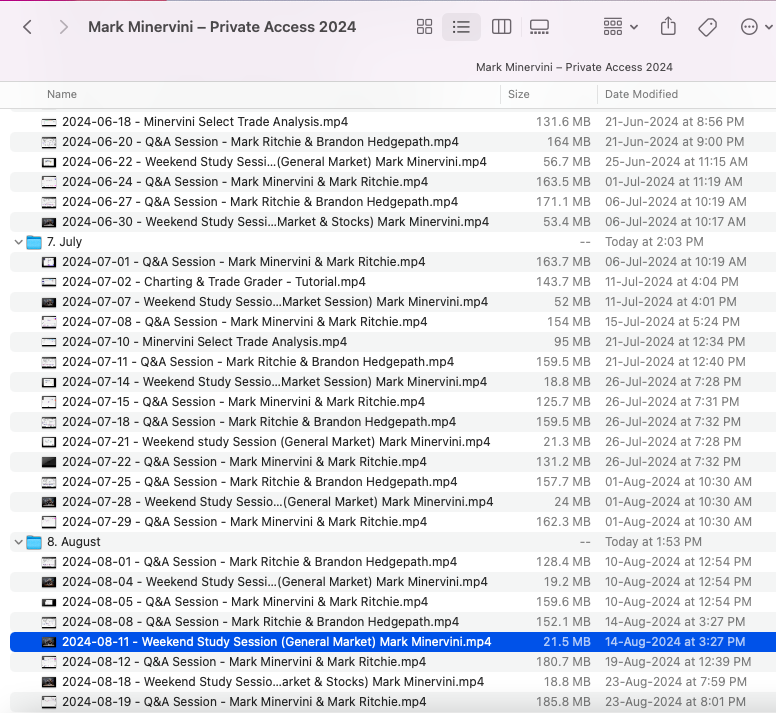776x713 pixels.
Task: Select 2024-07-14 Weekend Study Session file
Action: coord(275,382)
